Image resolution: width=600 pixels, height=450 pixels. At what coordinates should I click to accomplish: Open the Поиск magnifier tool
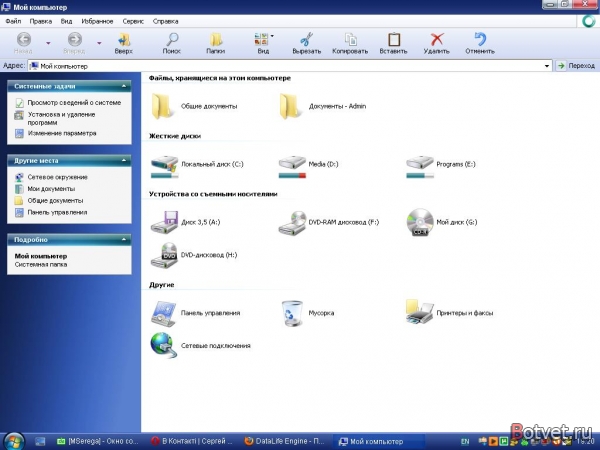[172, 39]
